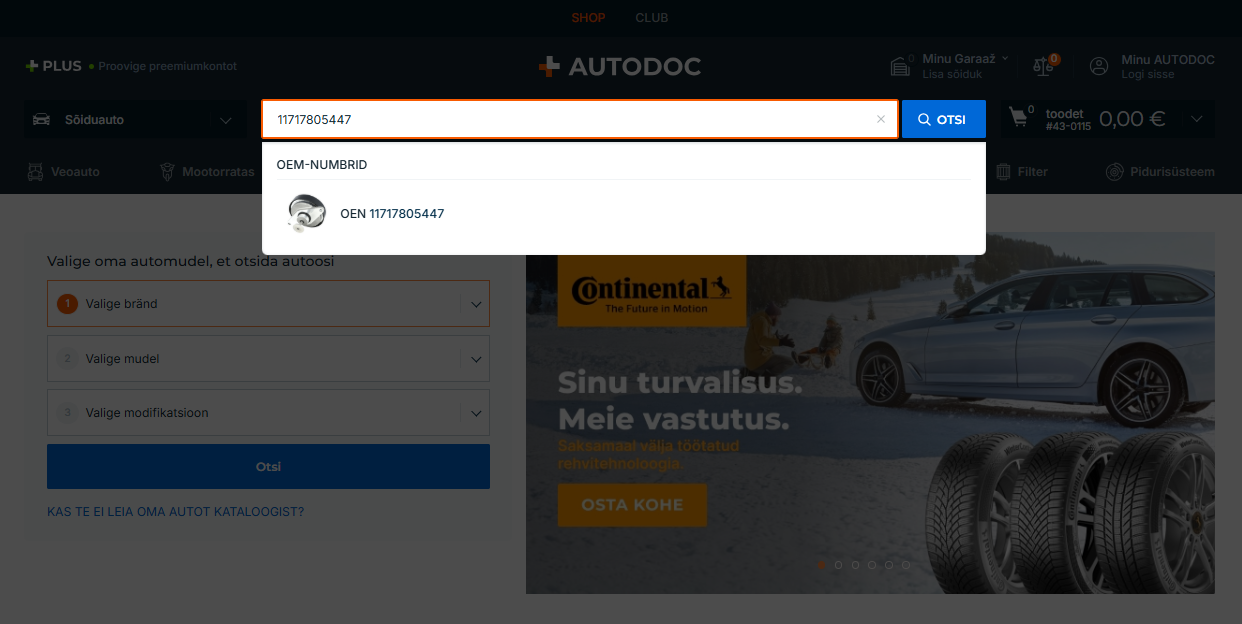1242x624 pixels.
Task: Click the blue OTSI search button
Action: coord(943,119)
